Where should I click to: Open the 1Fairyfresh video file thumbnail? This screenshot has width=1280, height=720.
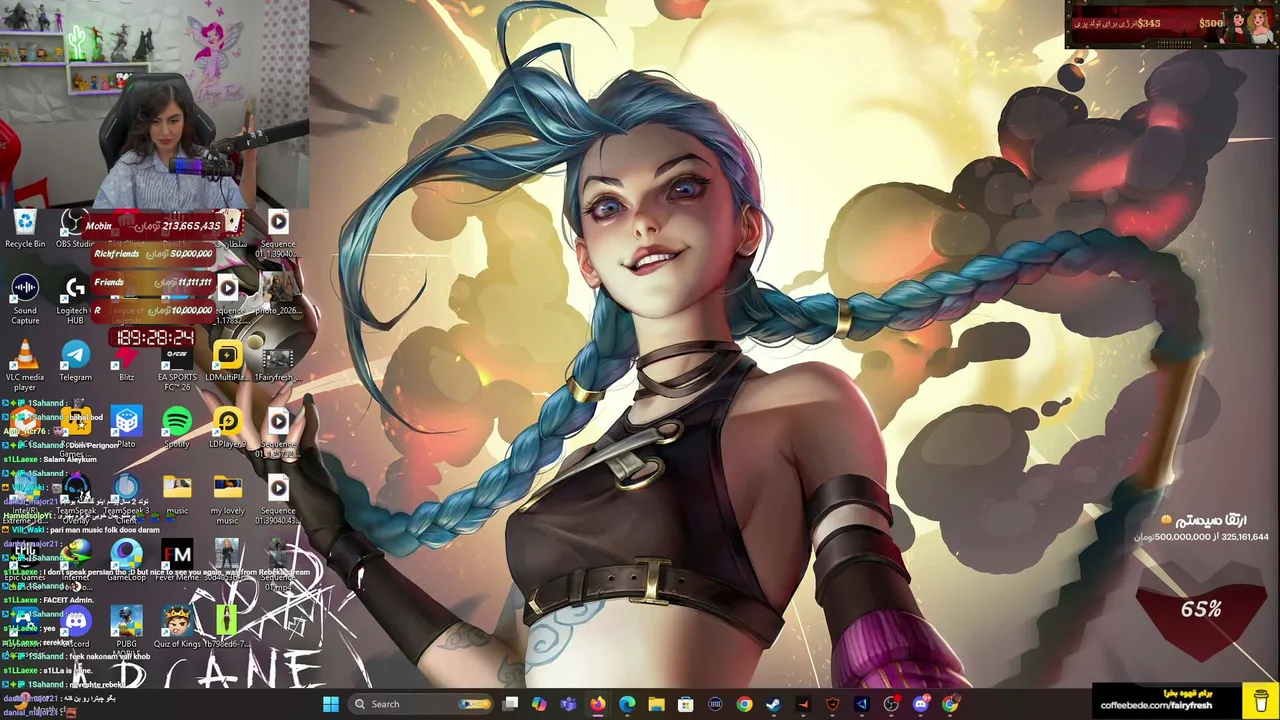[277, 361]
